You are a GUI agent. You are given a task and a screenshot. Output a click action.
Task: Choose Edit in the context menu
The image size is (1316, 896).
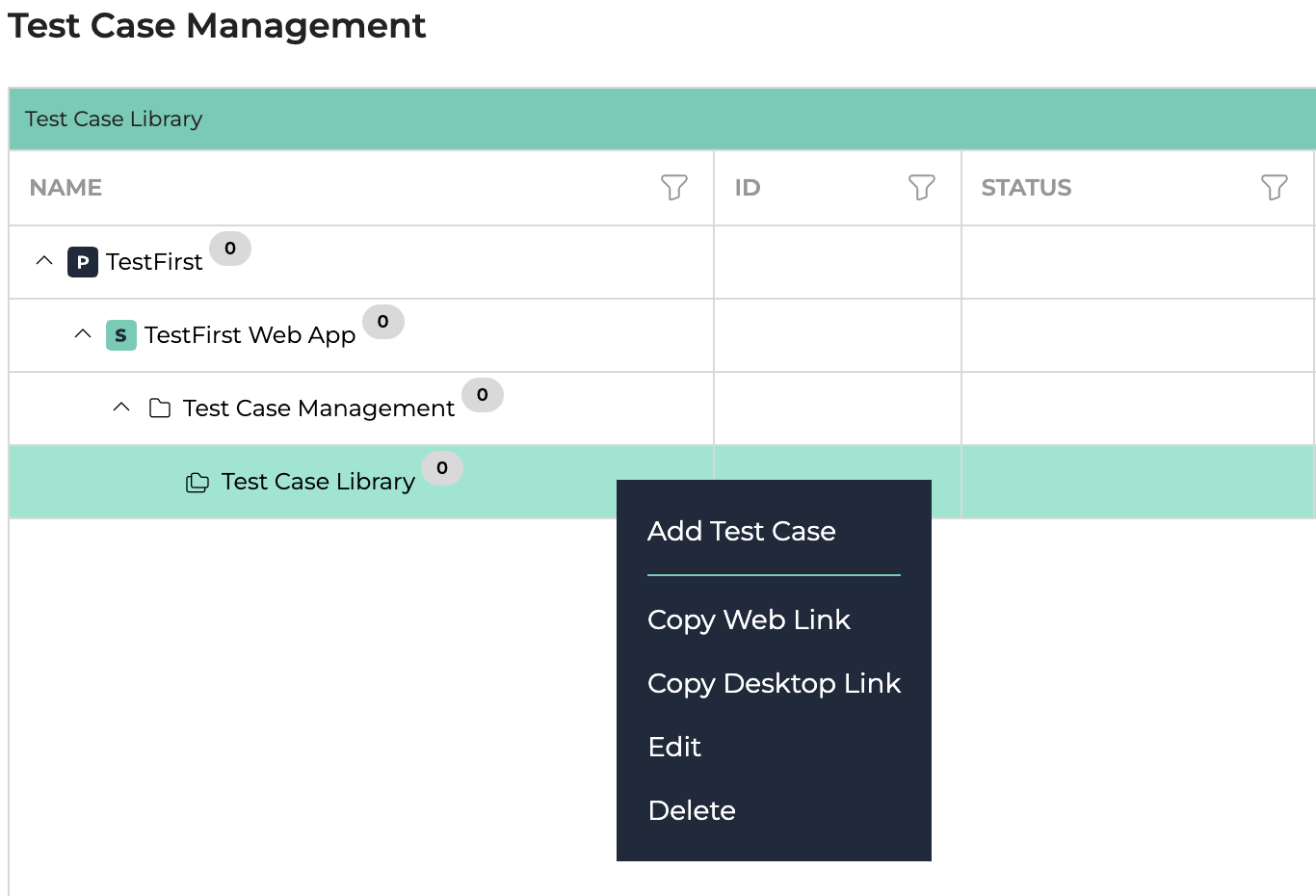(x=674, y=747)
